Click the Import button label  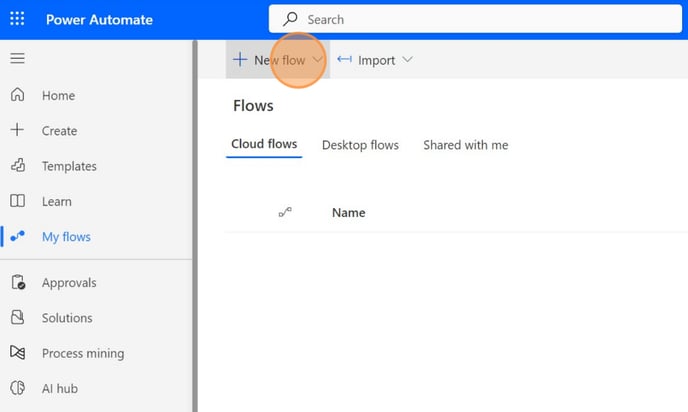pos(376,60)
